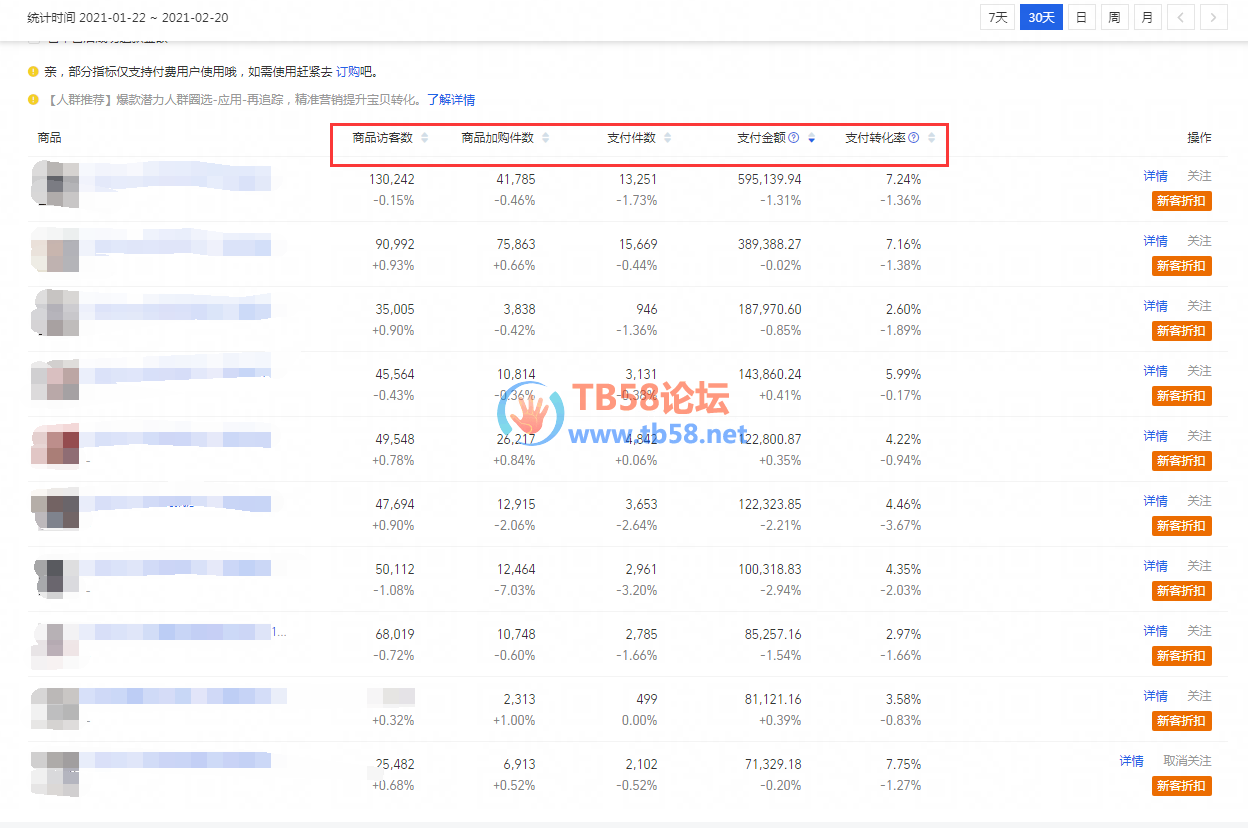Toggle 关注 for the 90,992 visitors product

tap(1199, 241)
